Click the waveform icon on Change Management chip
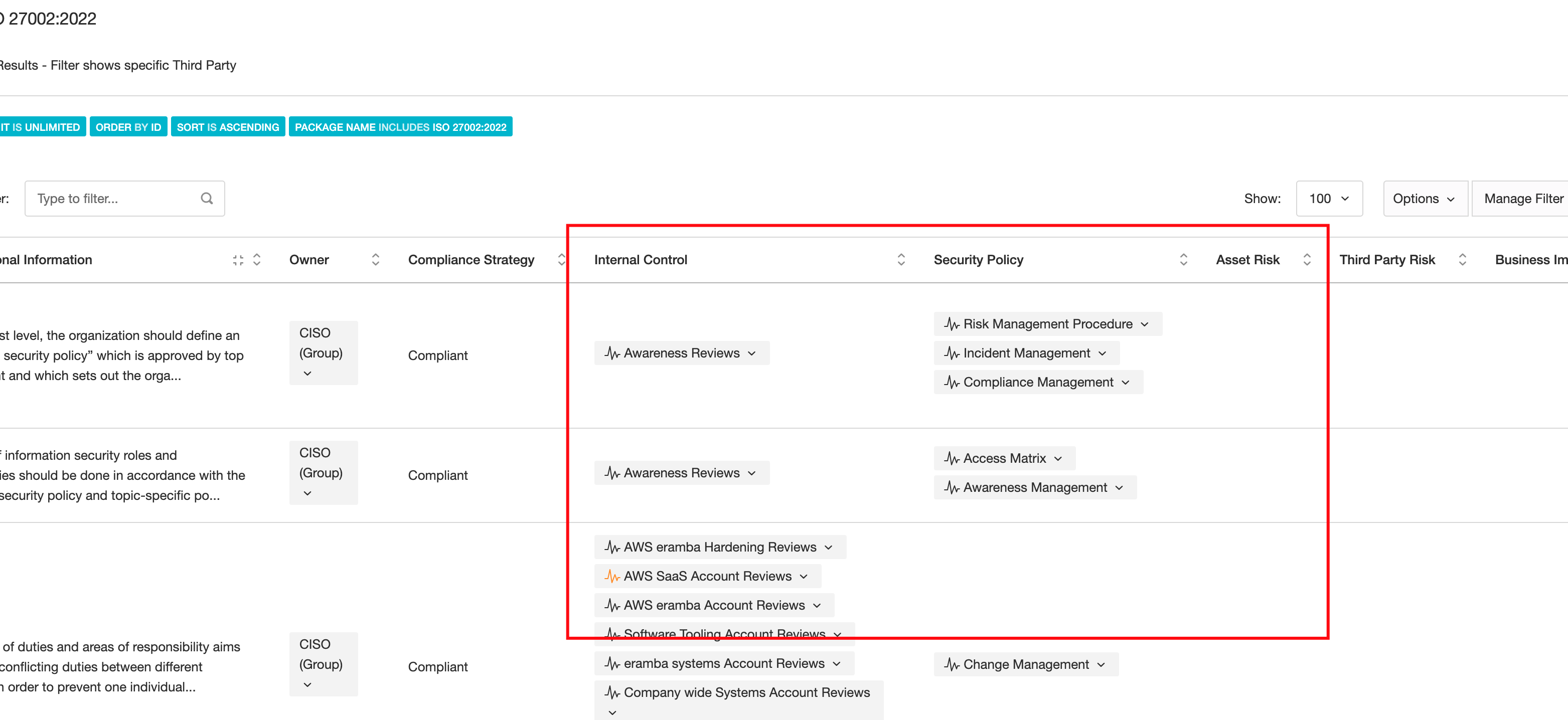 pyautogui.click(x=951, y=664)
